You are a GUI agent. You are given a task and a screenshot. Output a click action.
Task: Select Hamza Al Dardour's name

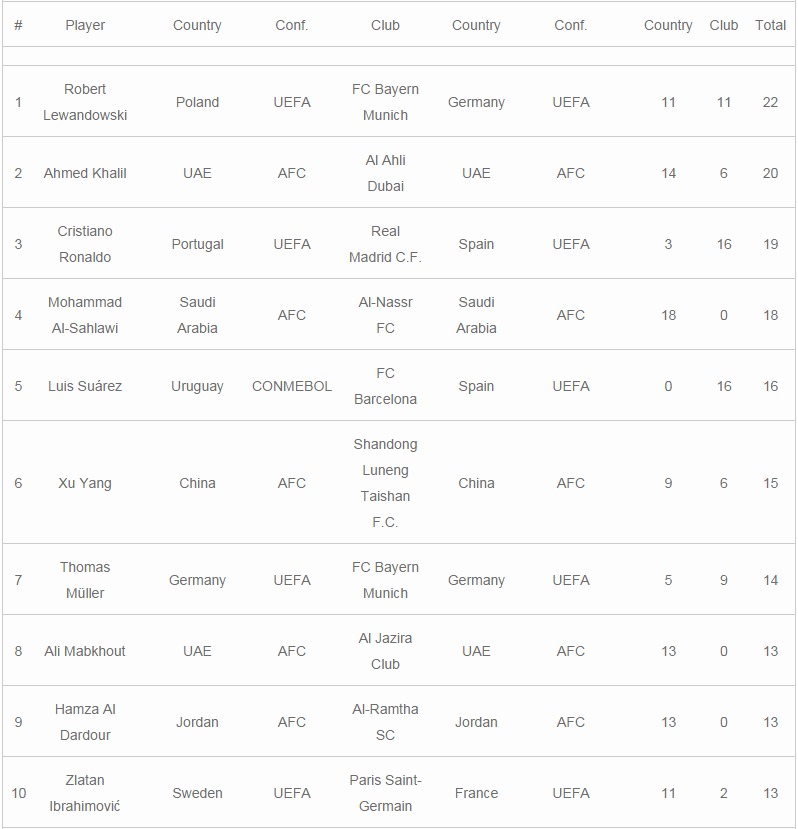(85, 722)
